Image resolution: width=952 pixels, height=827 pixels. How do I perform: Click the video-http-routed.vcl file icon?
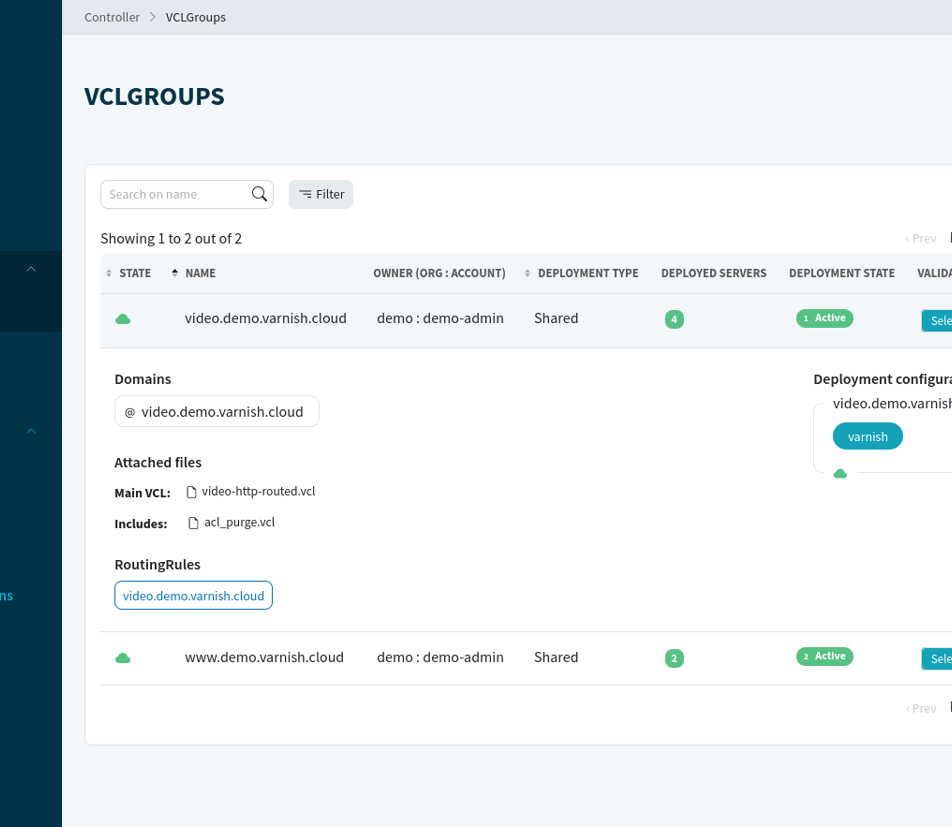(192, 492)
